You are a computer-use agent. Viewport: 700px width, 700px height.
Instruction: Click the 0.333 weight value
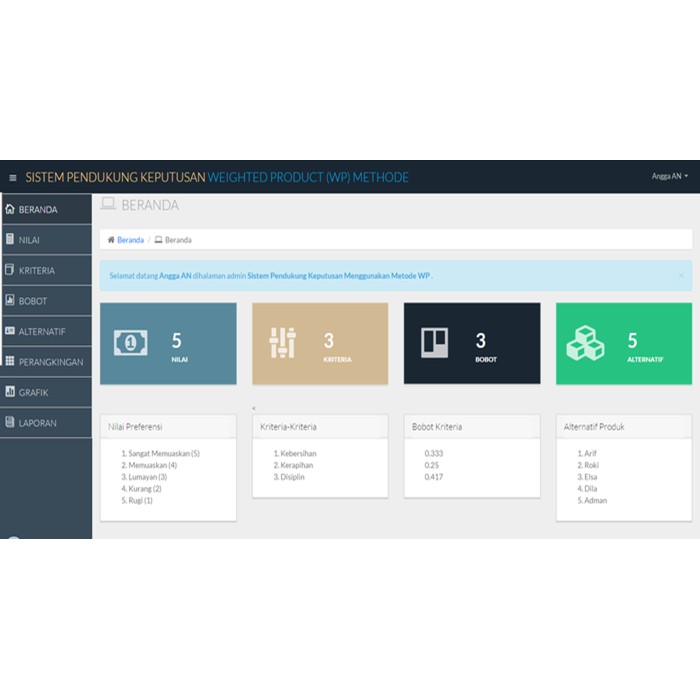click(433, 454)
